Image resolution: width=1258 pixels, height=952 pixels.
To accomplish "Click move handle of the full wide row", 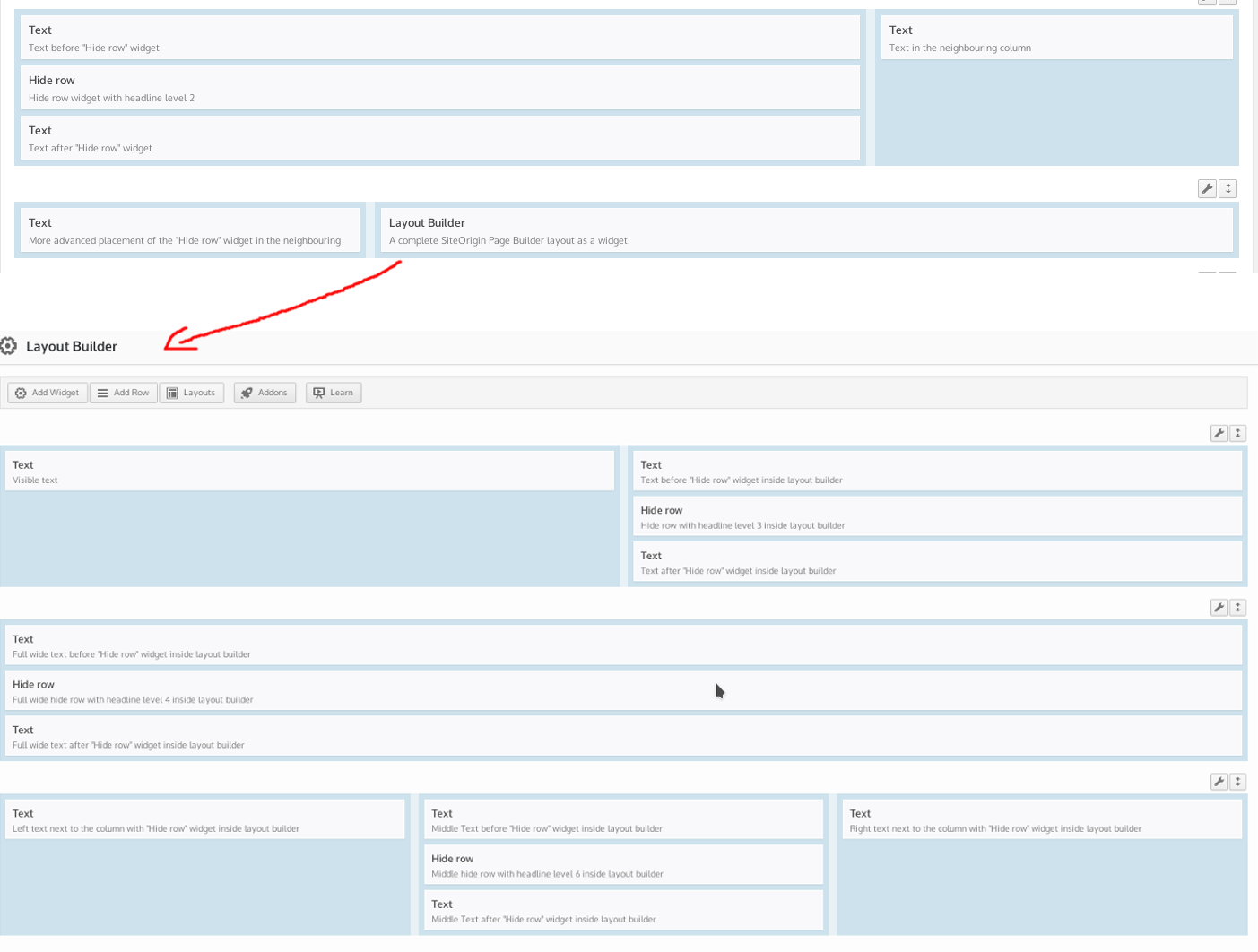I will coord(1238,607).
